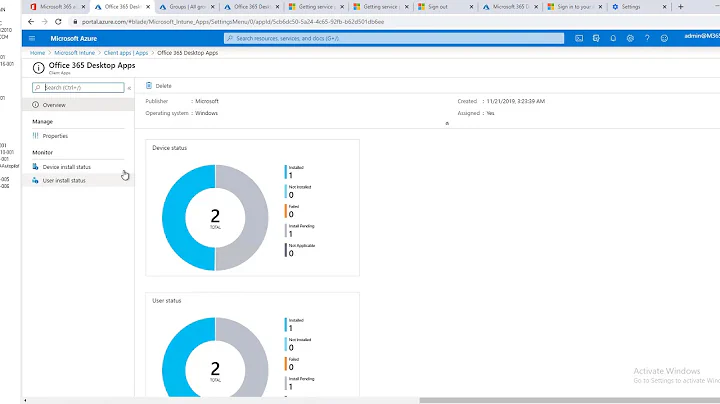Open Cloud Shell from the Azure header
This screenshot has height=404, width=720.
579,39
